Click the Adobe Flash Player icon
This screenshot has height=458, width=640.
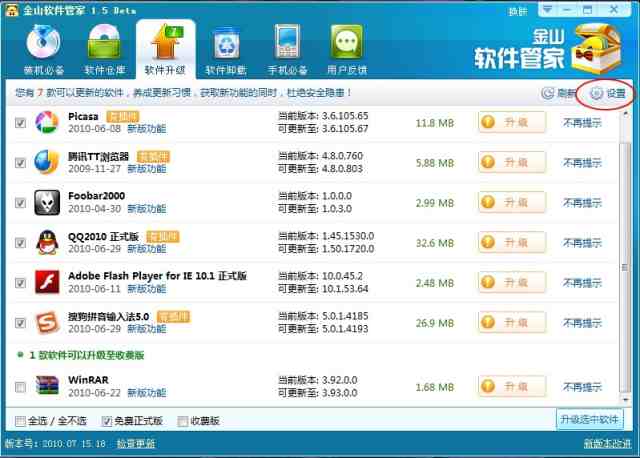coord(47,282)
